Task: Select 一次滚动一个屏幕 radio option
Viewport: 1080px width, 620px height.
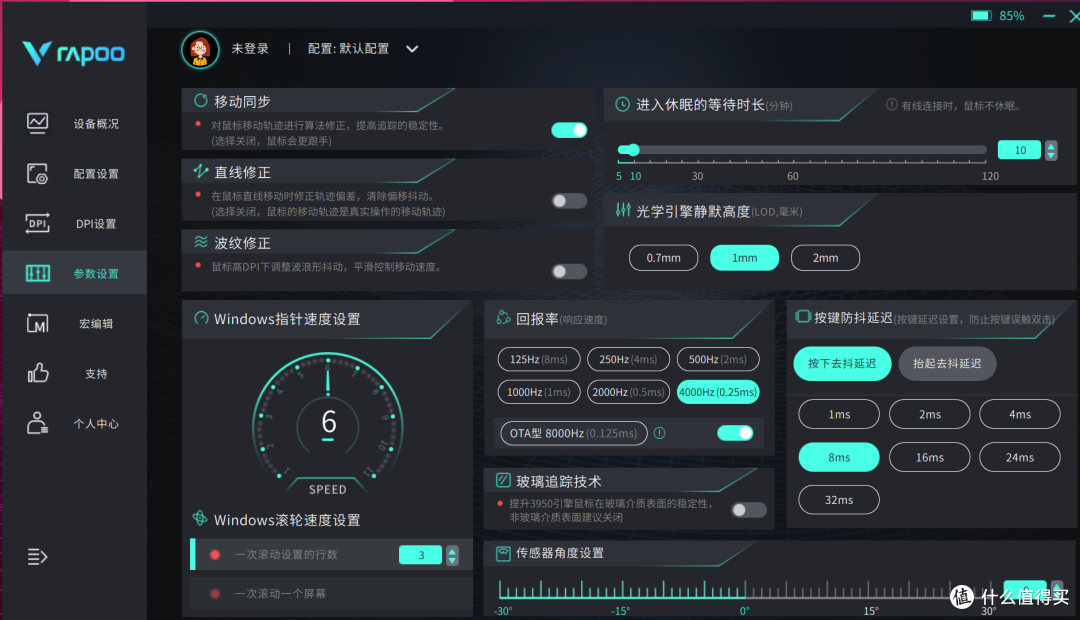Action: (x=215, y=594)
